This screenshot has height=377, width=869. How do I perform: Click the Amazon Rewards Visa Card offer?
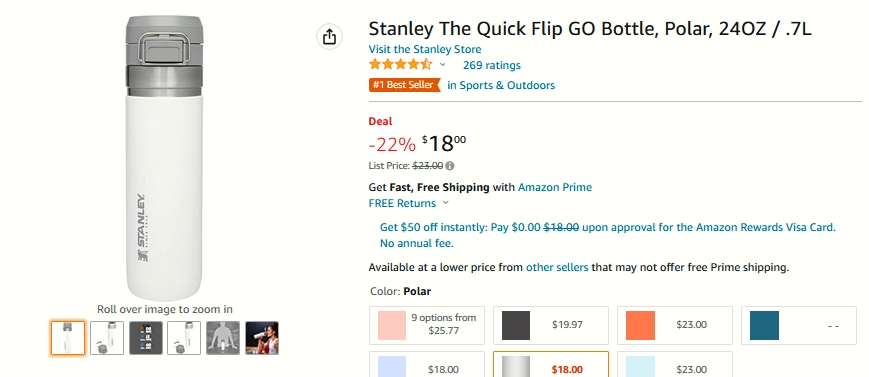point(607,235)
